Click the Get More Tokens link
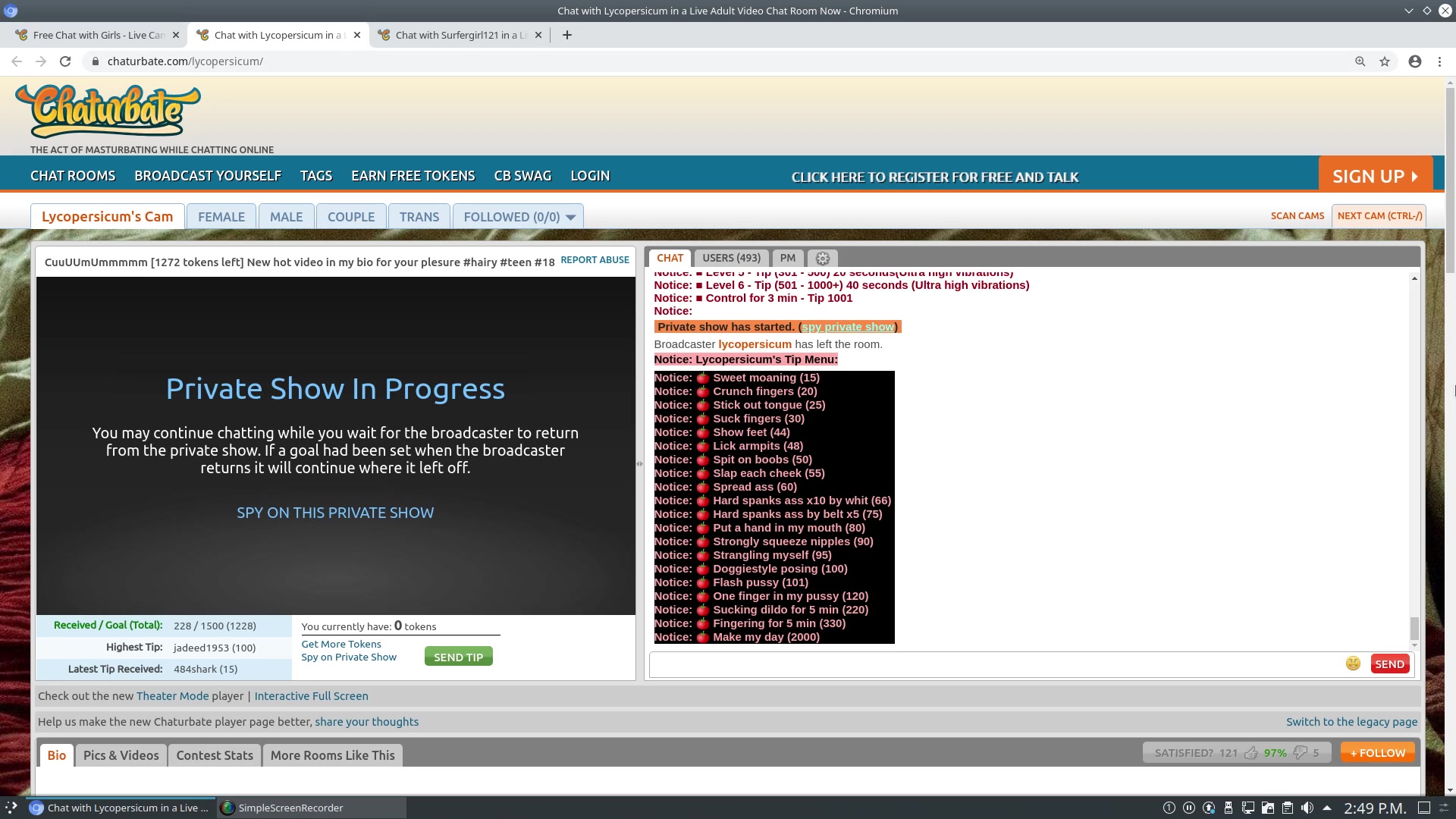 pos(341,644)
